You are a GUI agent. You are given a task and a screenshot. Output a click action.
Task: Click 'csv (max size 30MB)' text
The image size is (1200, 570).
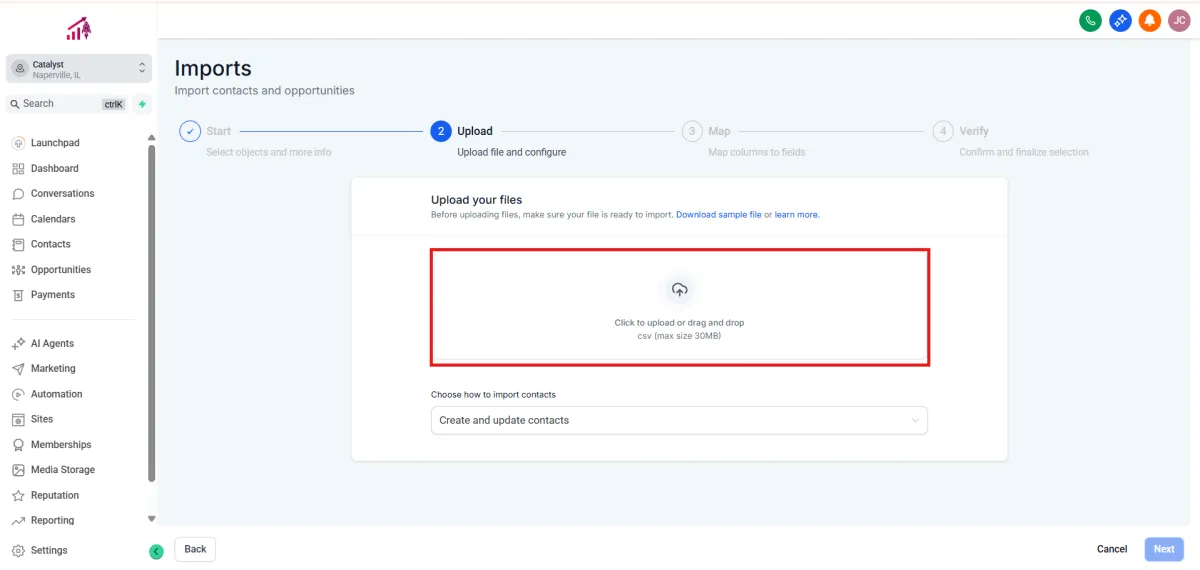(679, 336)
